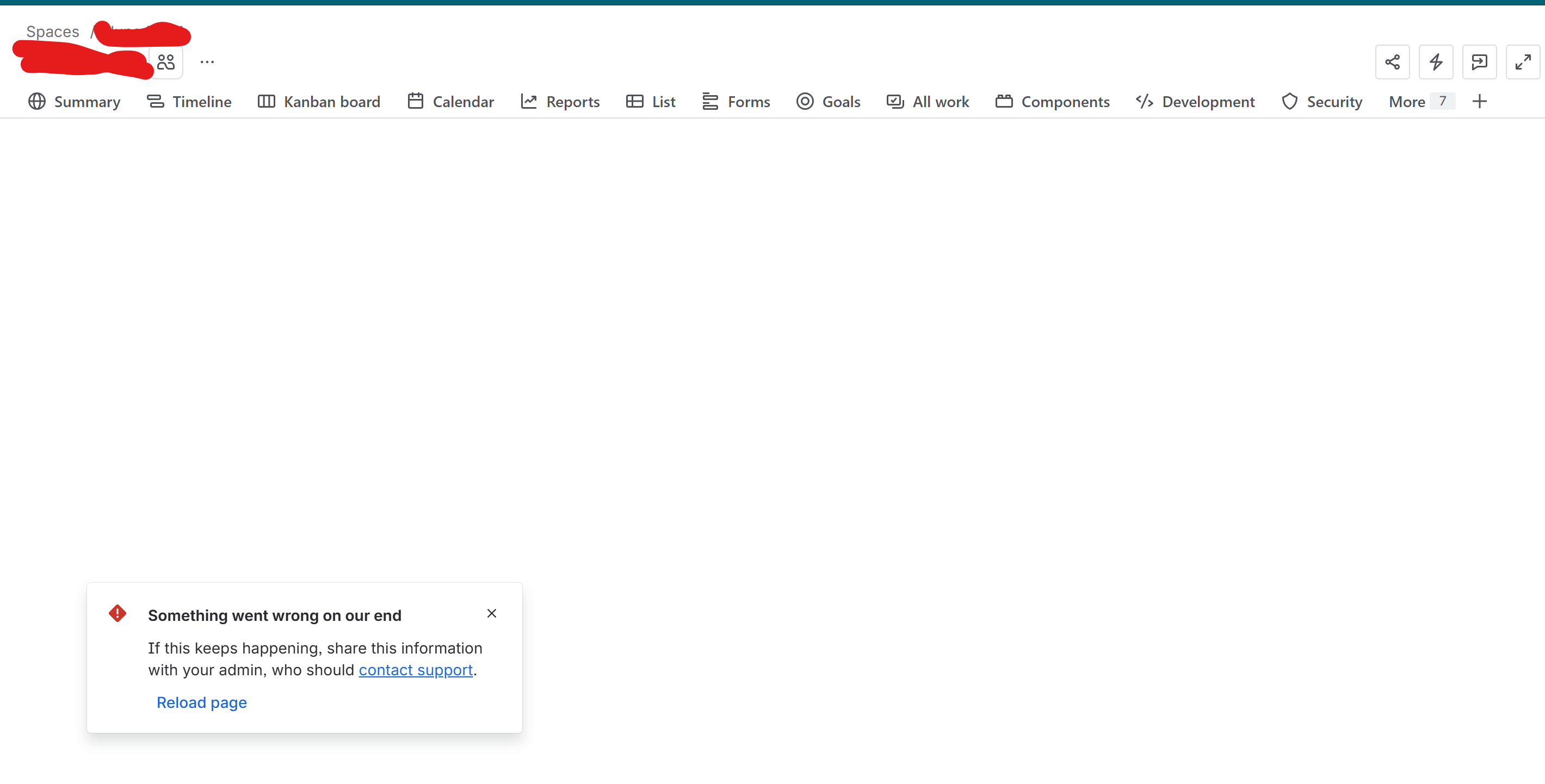The width and height of the screenshot is (1545, 784).
Task: Click the error heading 'Something went wrong on our end'
Action: click(275, 615)
